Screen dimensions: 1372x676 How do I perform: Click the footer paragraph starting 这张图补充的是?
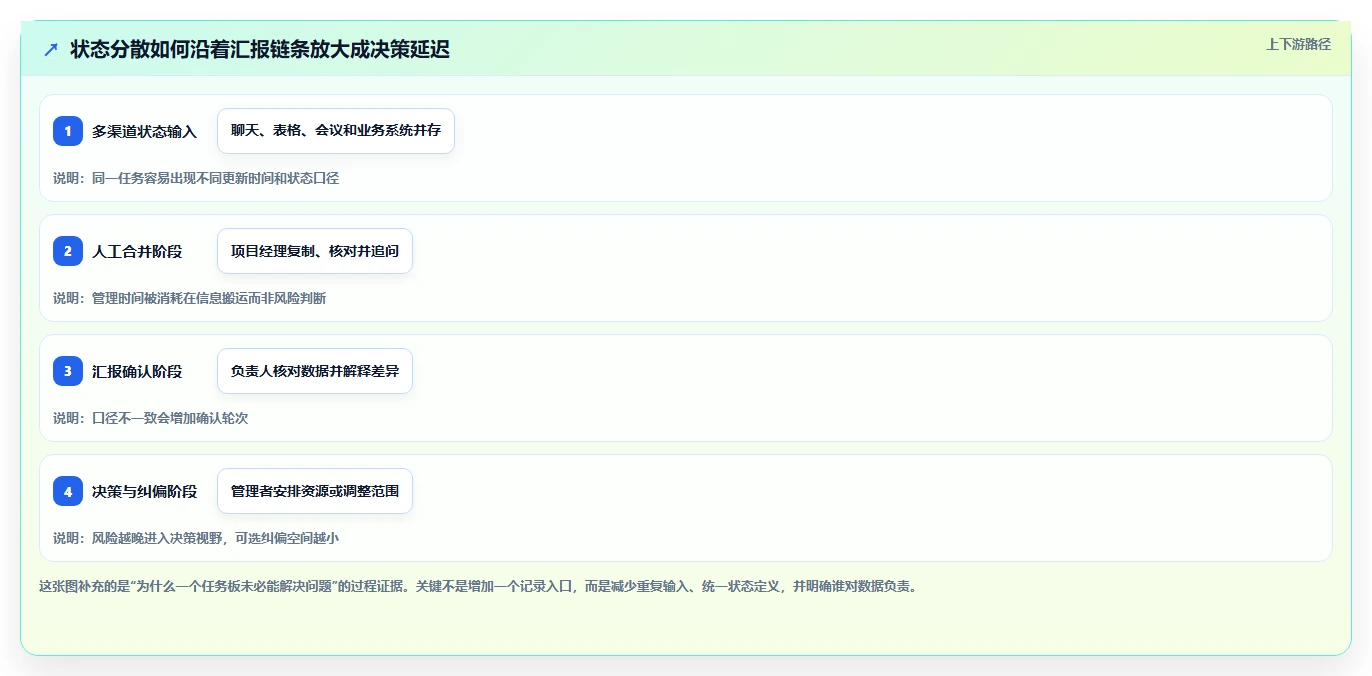(478, 586)
